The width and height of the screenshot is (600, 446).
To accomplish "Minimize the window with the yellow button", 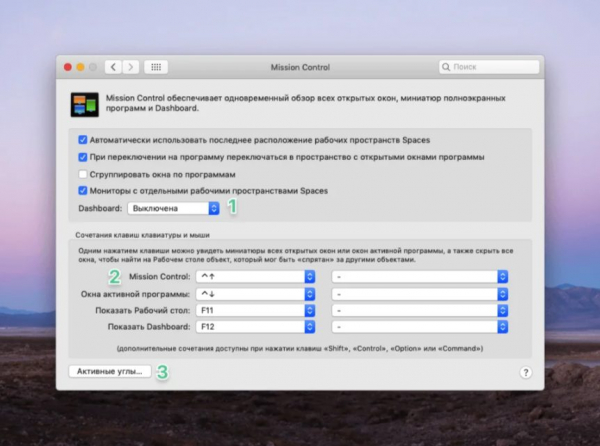I will 80,67.
